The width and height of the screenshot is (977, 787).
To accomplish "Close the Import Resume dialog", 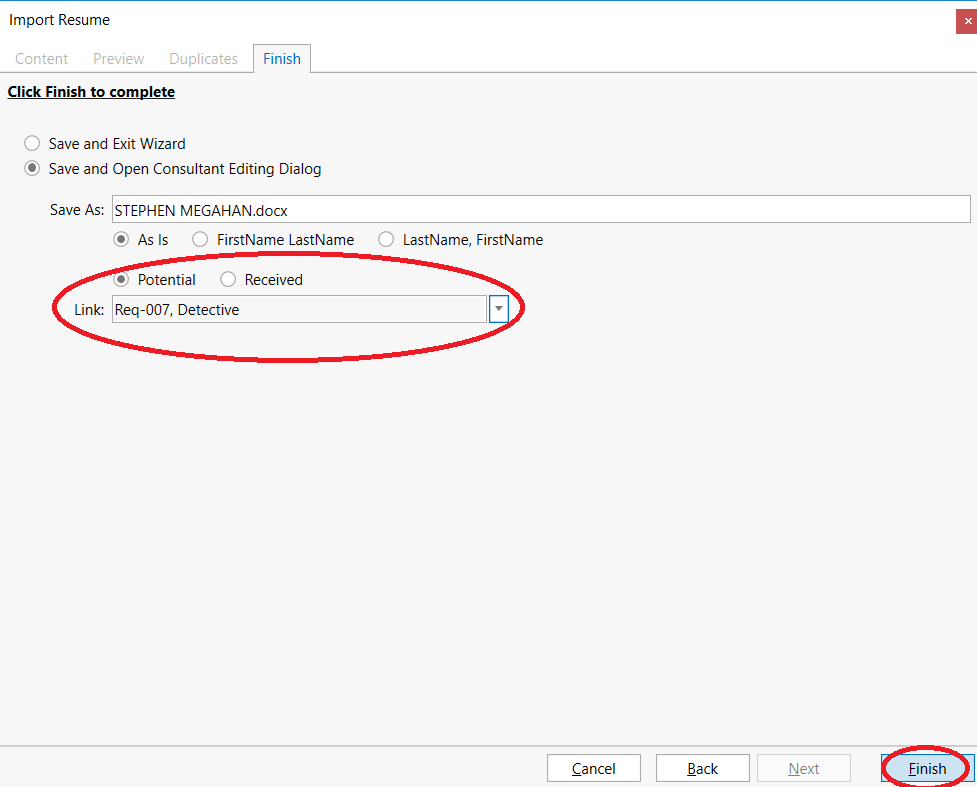I will (967, 21).
